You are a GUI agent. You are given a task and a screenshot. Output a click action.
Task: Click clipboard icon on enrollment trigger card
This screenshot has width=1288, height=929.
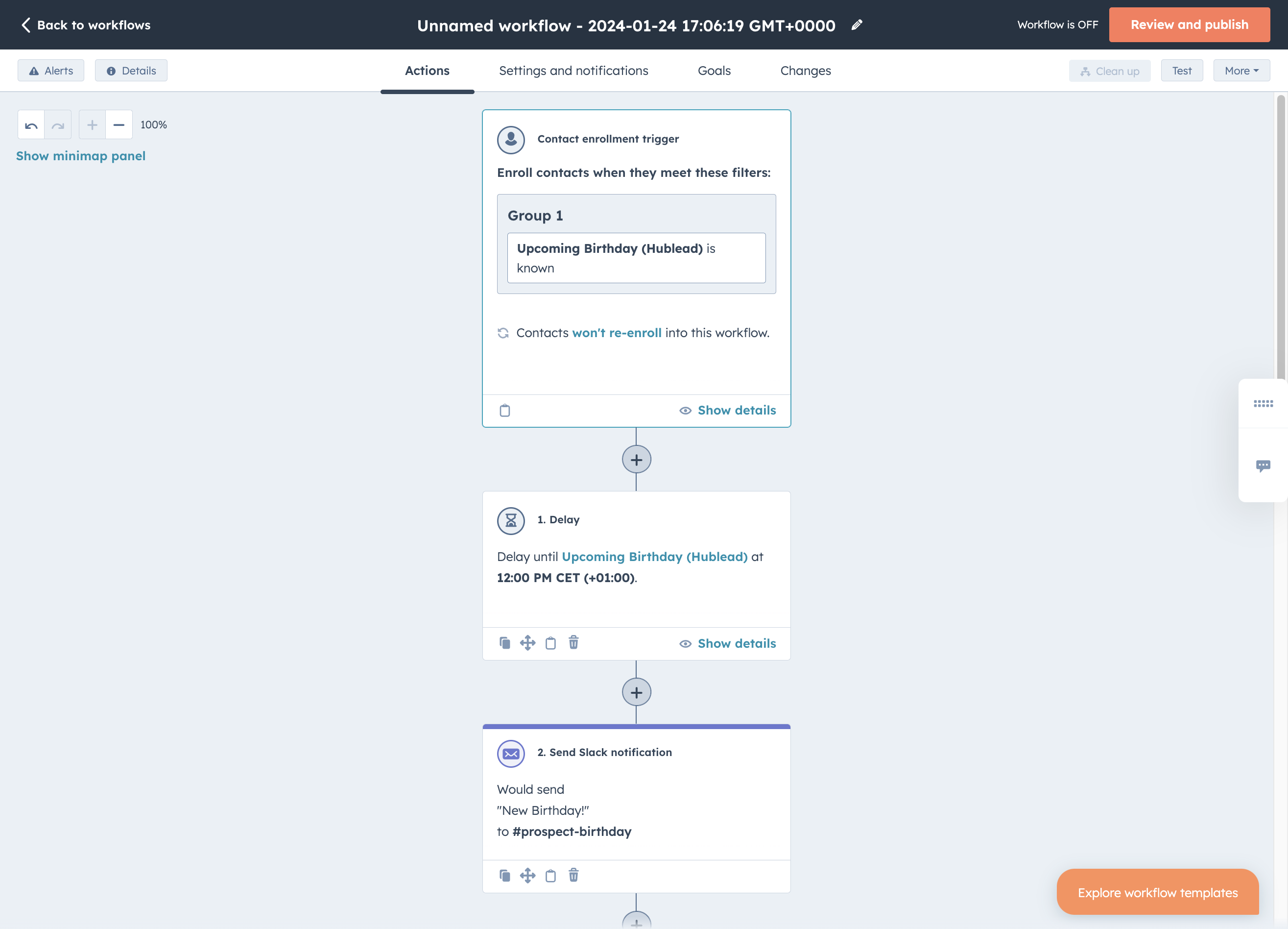pos(505,410)
